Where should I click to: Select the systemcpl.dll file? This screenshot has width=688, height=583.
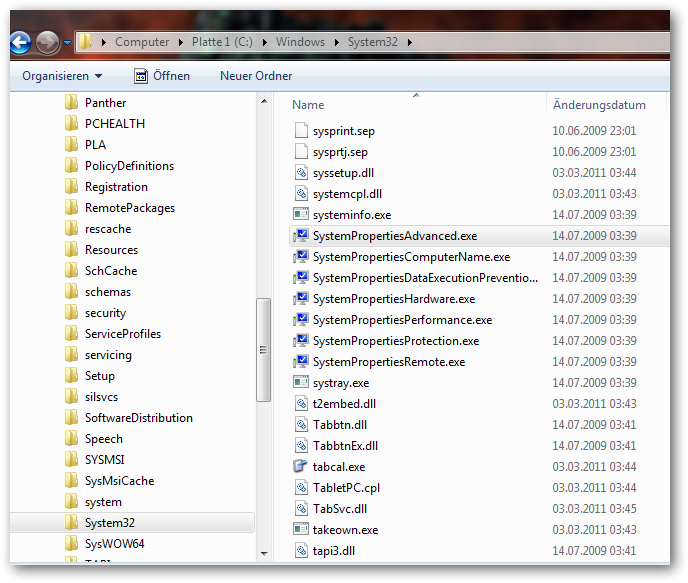347,194
